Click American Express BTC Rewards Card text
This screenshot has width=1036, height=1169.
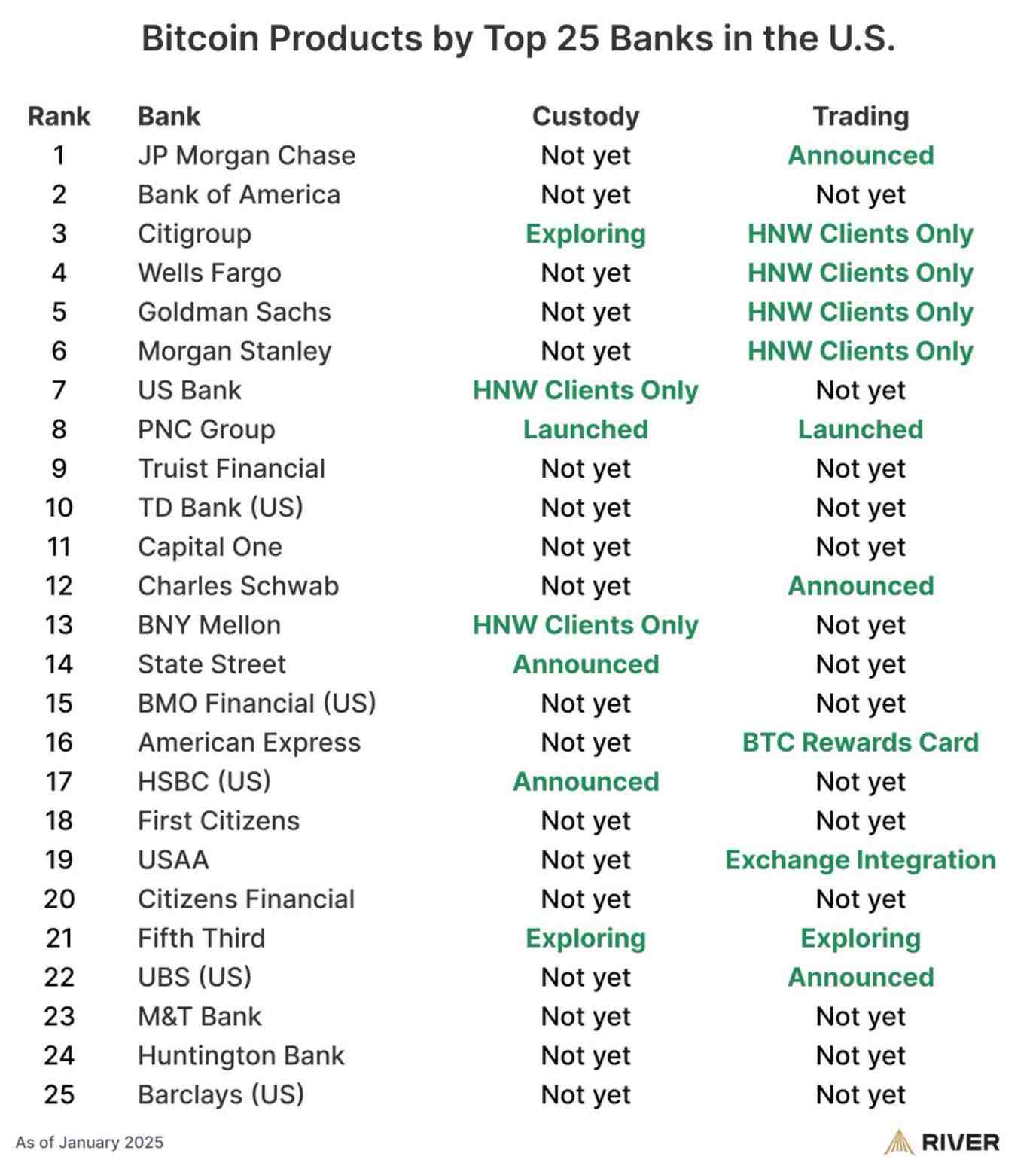pyautogui.click(x=861, y=743)
